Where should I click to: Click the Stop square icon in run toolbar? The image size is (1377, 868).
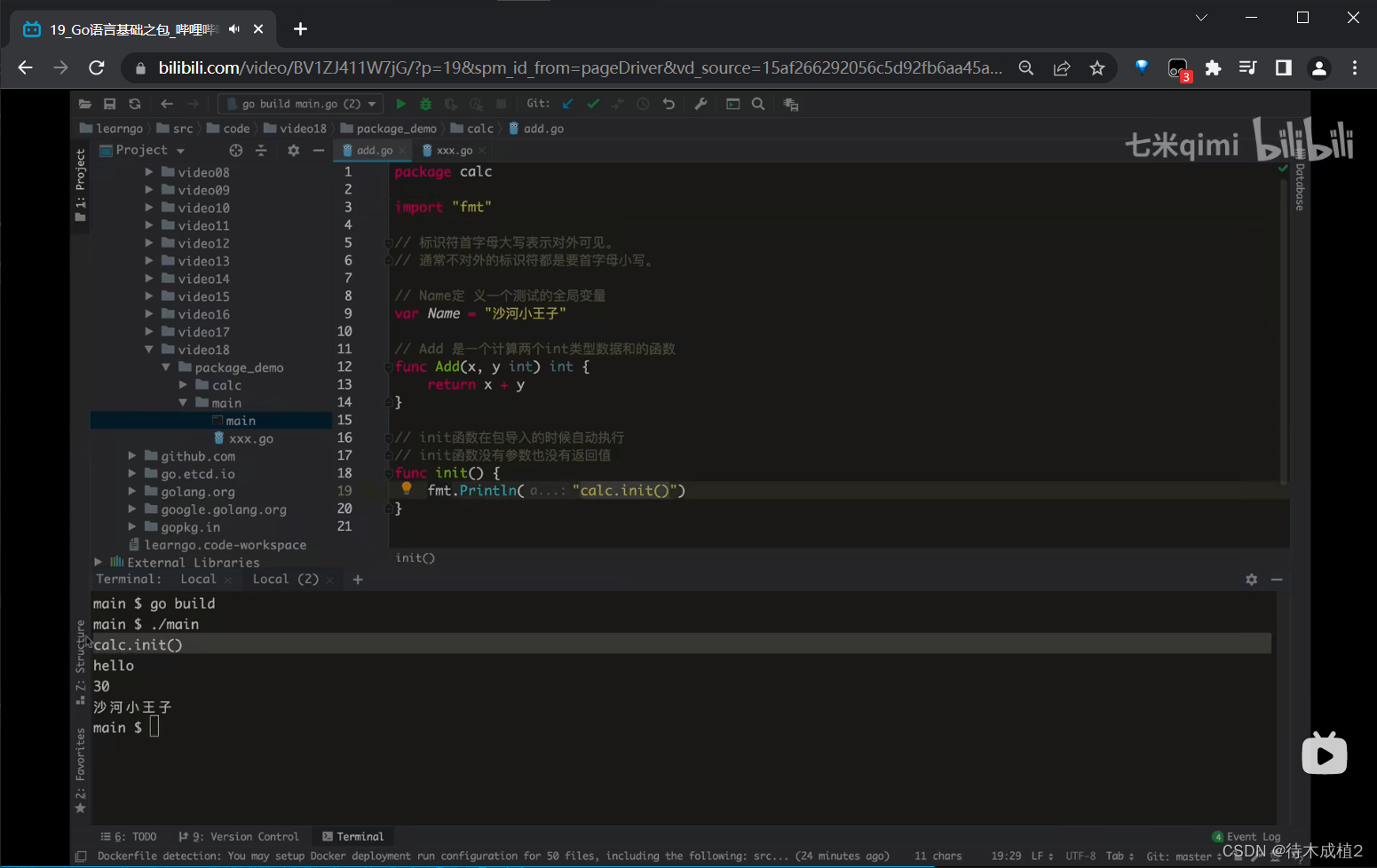501,104
